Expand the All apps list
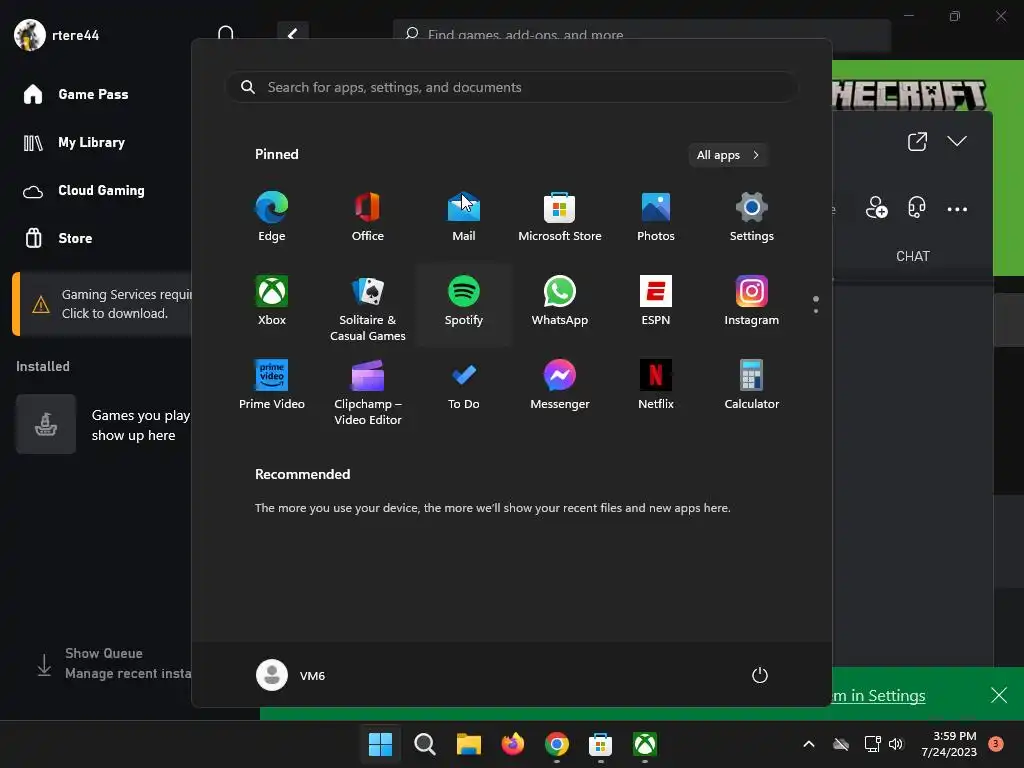The image size is (1024, 768). 728,155
